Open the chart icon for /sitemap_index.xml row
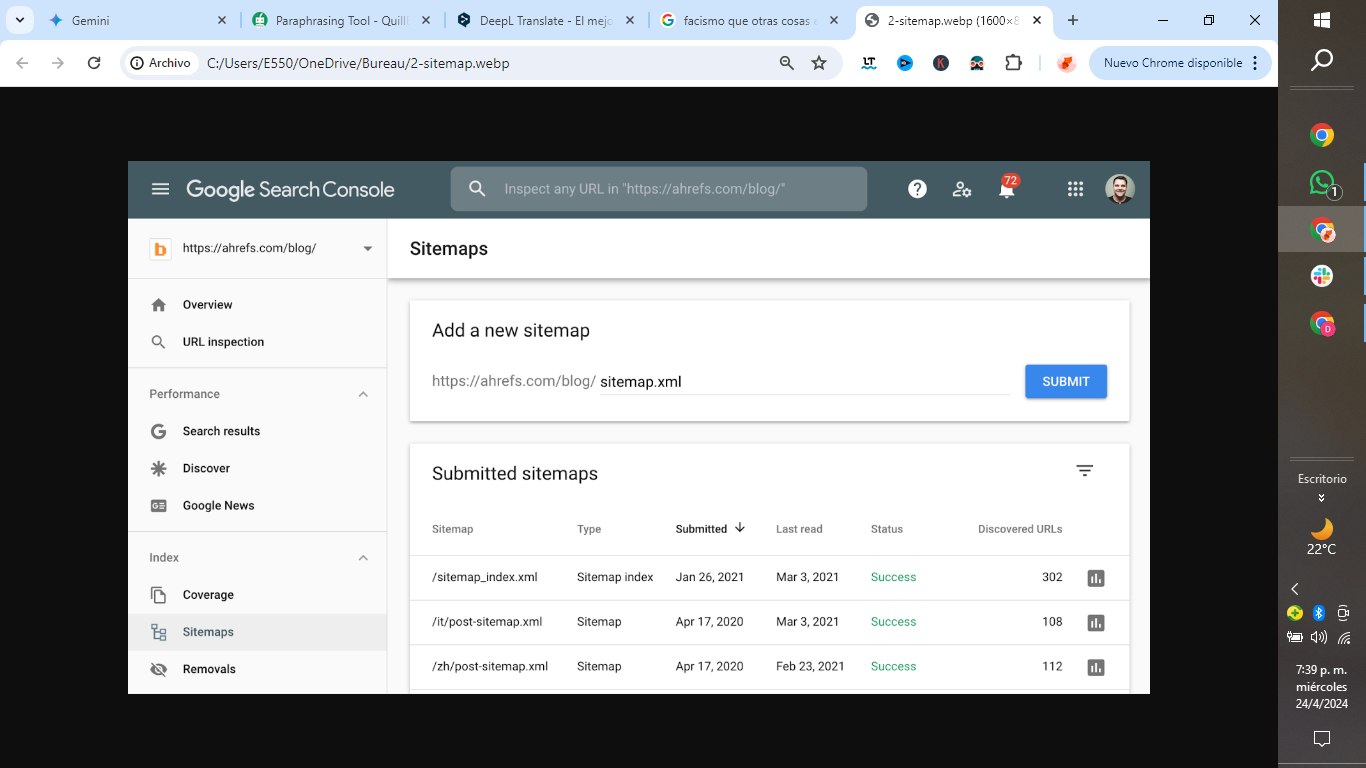Screen dimensions: 1366x768 [1096, 578]
